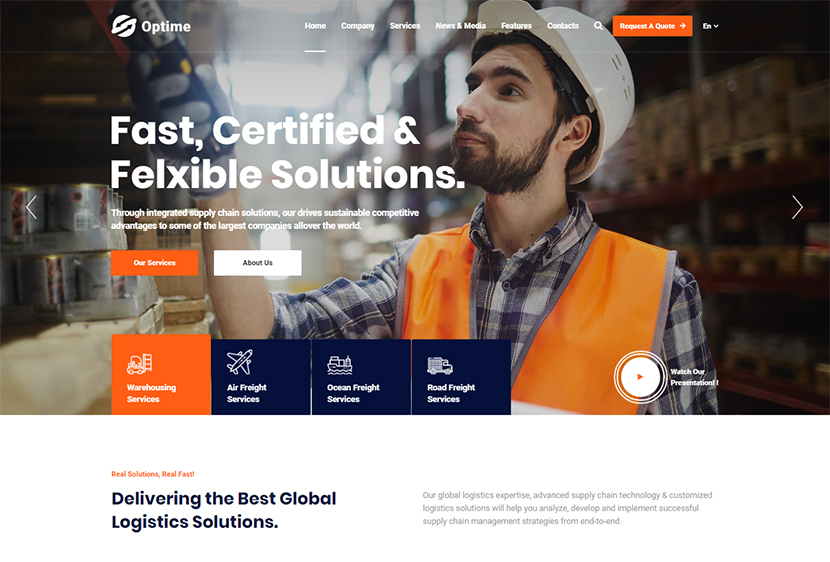Click the Our Services button

point(155,262)
